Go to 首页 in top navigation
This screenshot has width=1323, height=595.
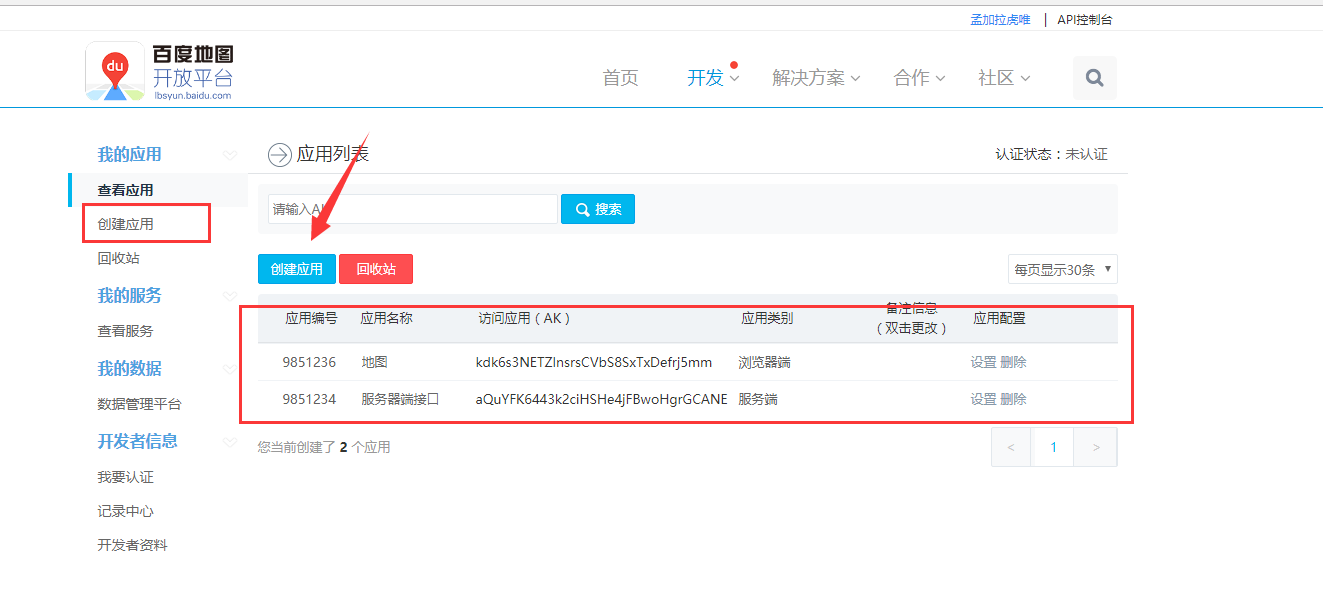[x=620, y=78]
